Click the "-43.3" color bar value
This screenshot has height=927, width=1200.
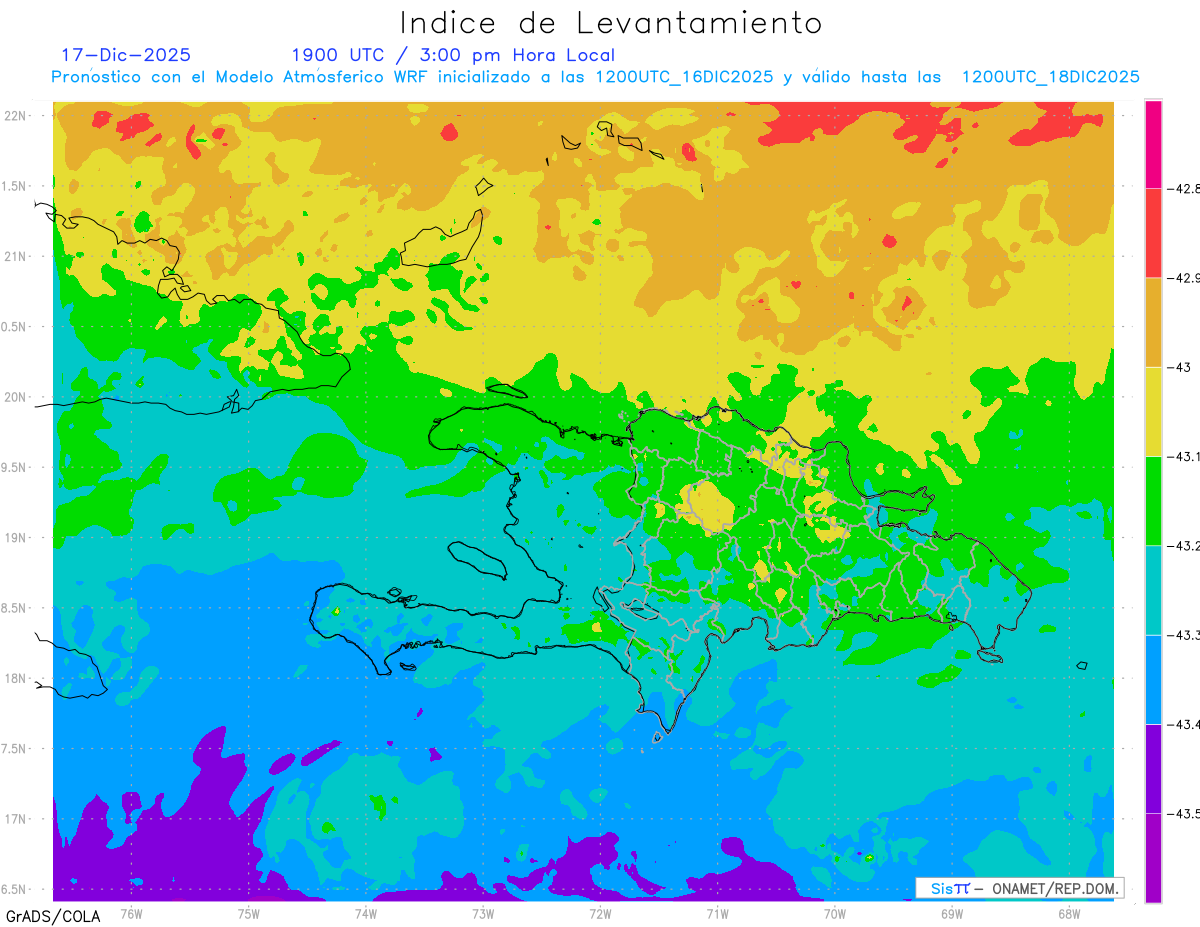tap(1182, 634)
